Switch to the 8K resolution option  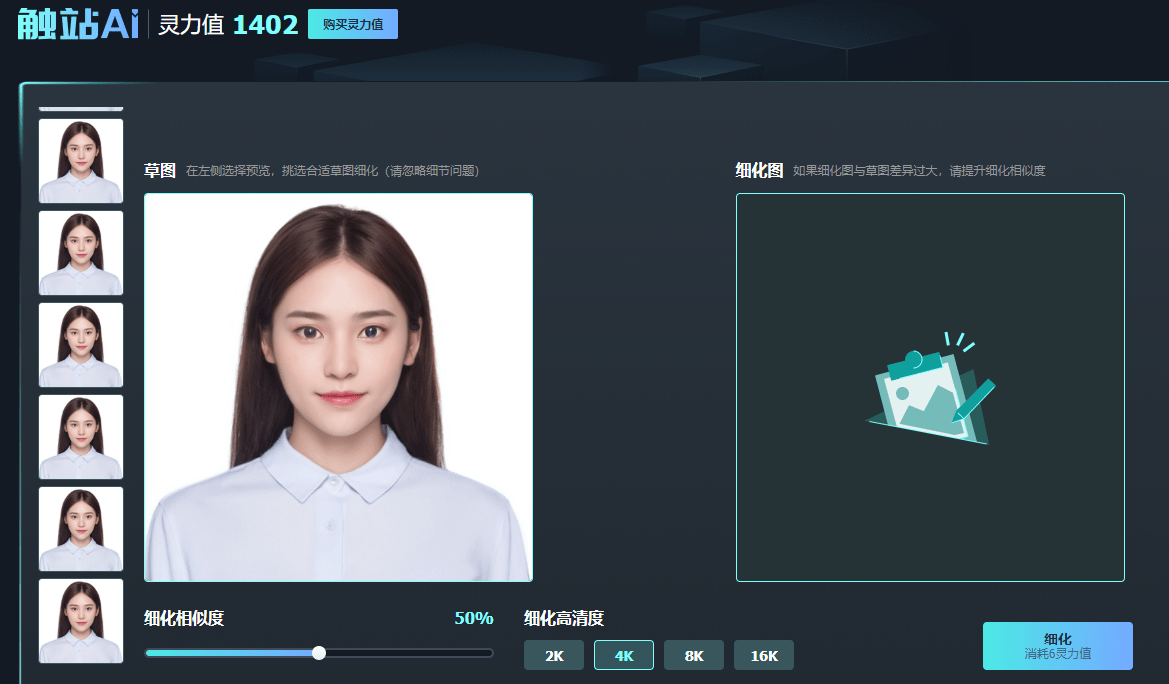point(693,655)
